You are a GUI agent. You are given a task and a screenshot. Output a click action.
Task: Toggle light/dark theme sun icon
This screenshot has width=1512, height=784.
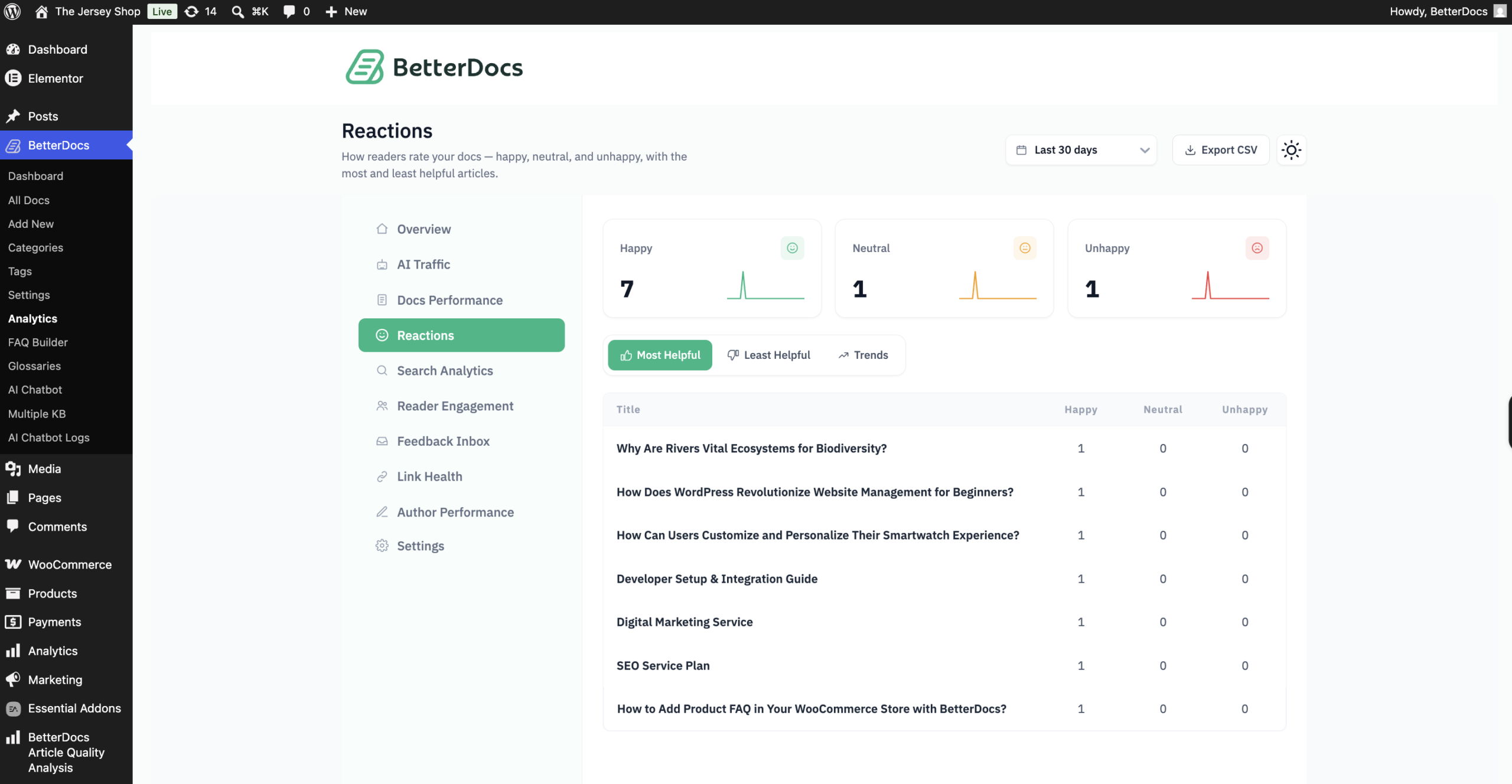(1291, 150)
